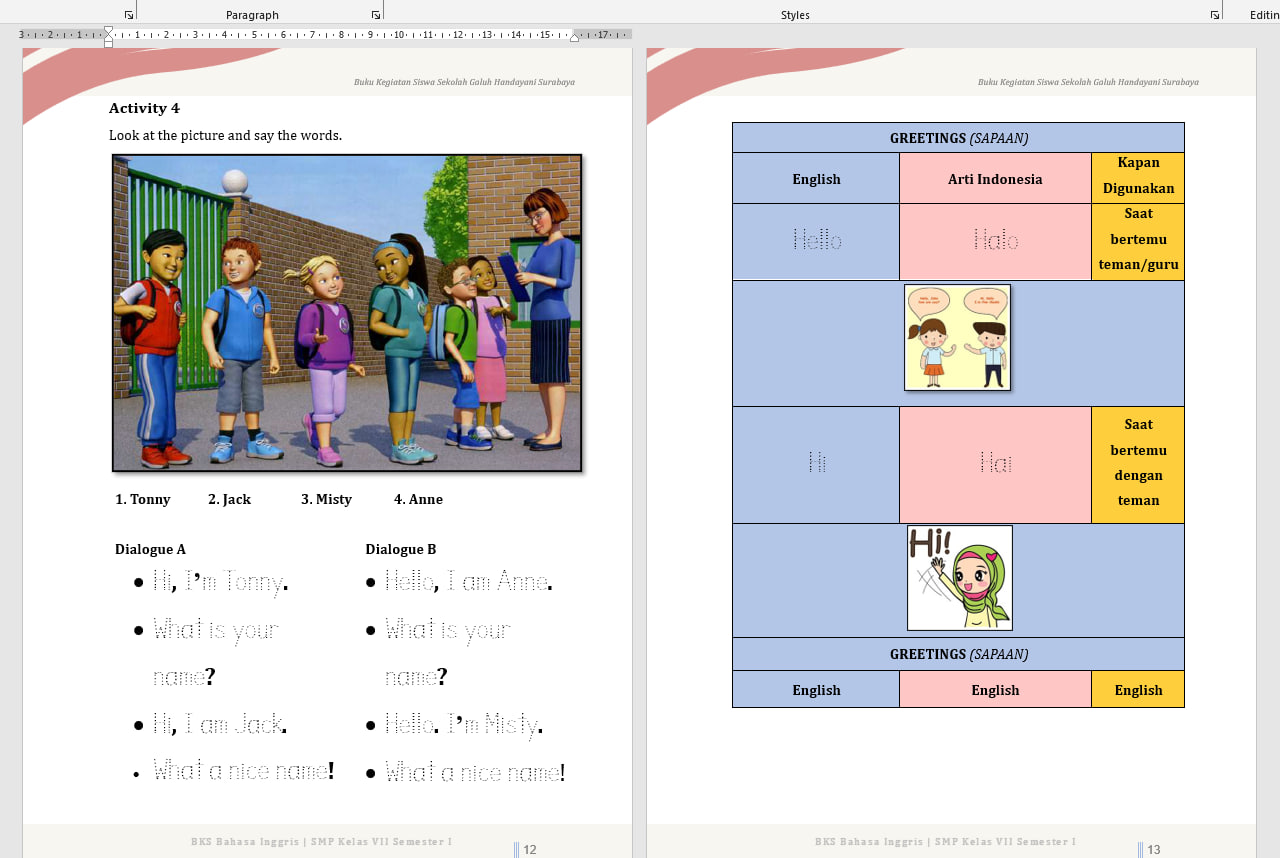The image size is (1280, 858).
Task: Open the Paragraph settings dialog launcher
Action: click(x=376, y=15)
